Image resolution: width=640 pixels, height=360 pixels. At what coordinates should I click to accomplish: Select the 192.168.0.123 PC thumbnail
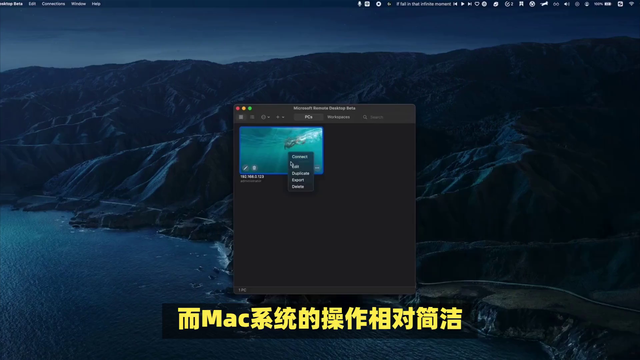point(281,150)
